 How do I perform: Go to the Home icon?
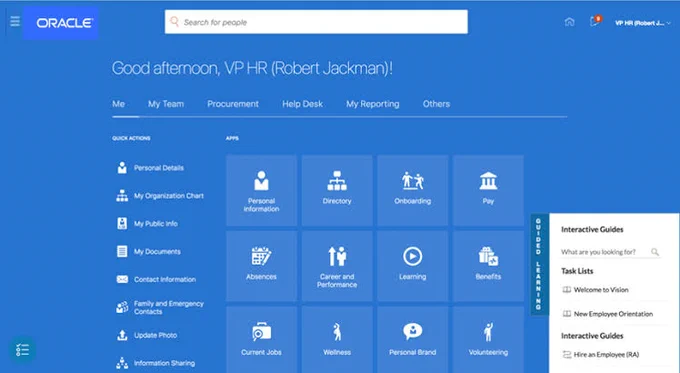tap(569, 22)
